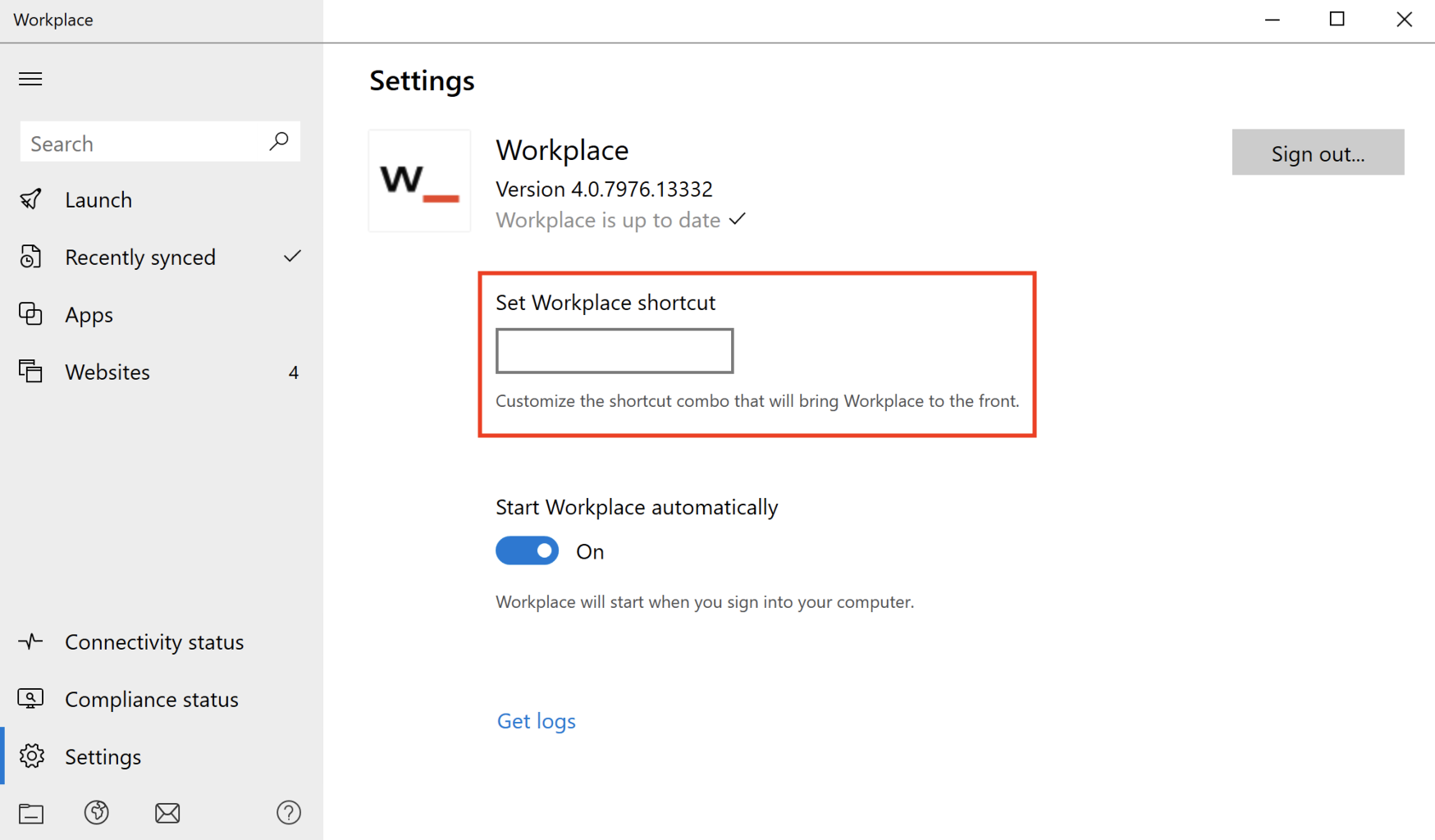This screenshot has width=1435, height=840.
Task: Open the folder icon at the bottom
Action: 30,813
